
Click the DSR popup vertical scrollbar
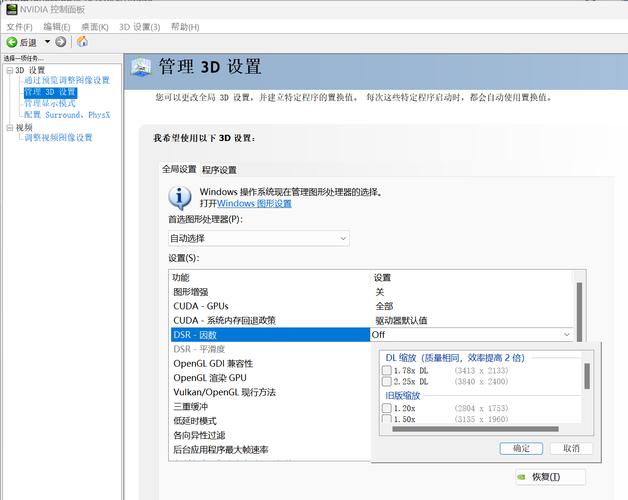587,376
